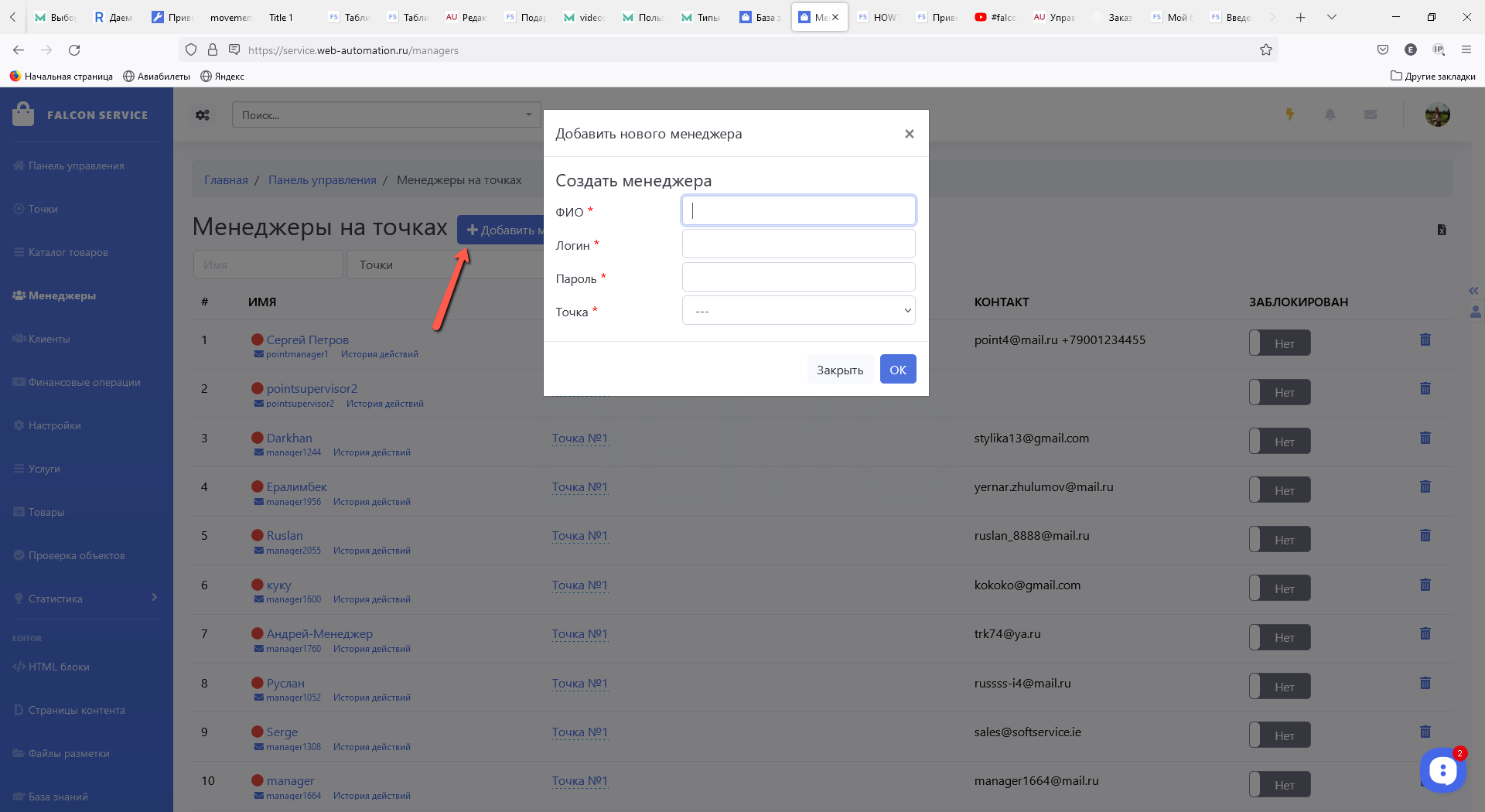Open the notifications bell icon
The height and width of the screenshot is (812, 1485).
(x=1330, y=114)
